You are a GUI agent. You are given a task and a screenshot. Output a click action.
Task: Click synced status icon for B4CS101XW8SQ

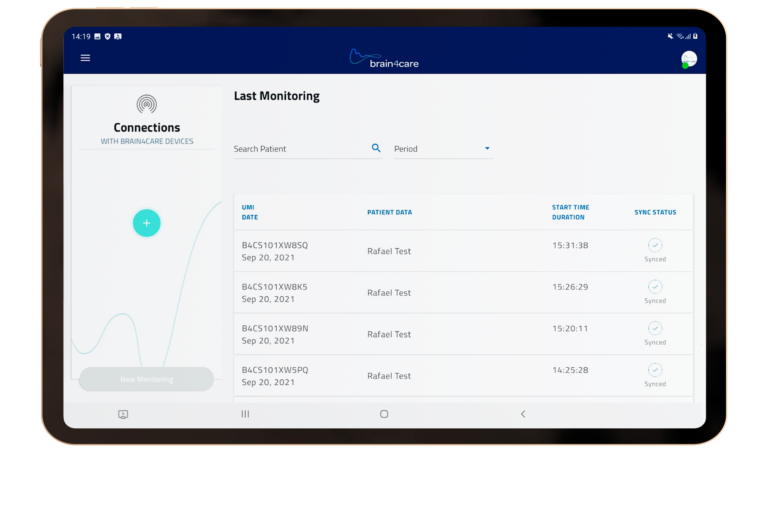pos(655,245)
